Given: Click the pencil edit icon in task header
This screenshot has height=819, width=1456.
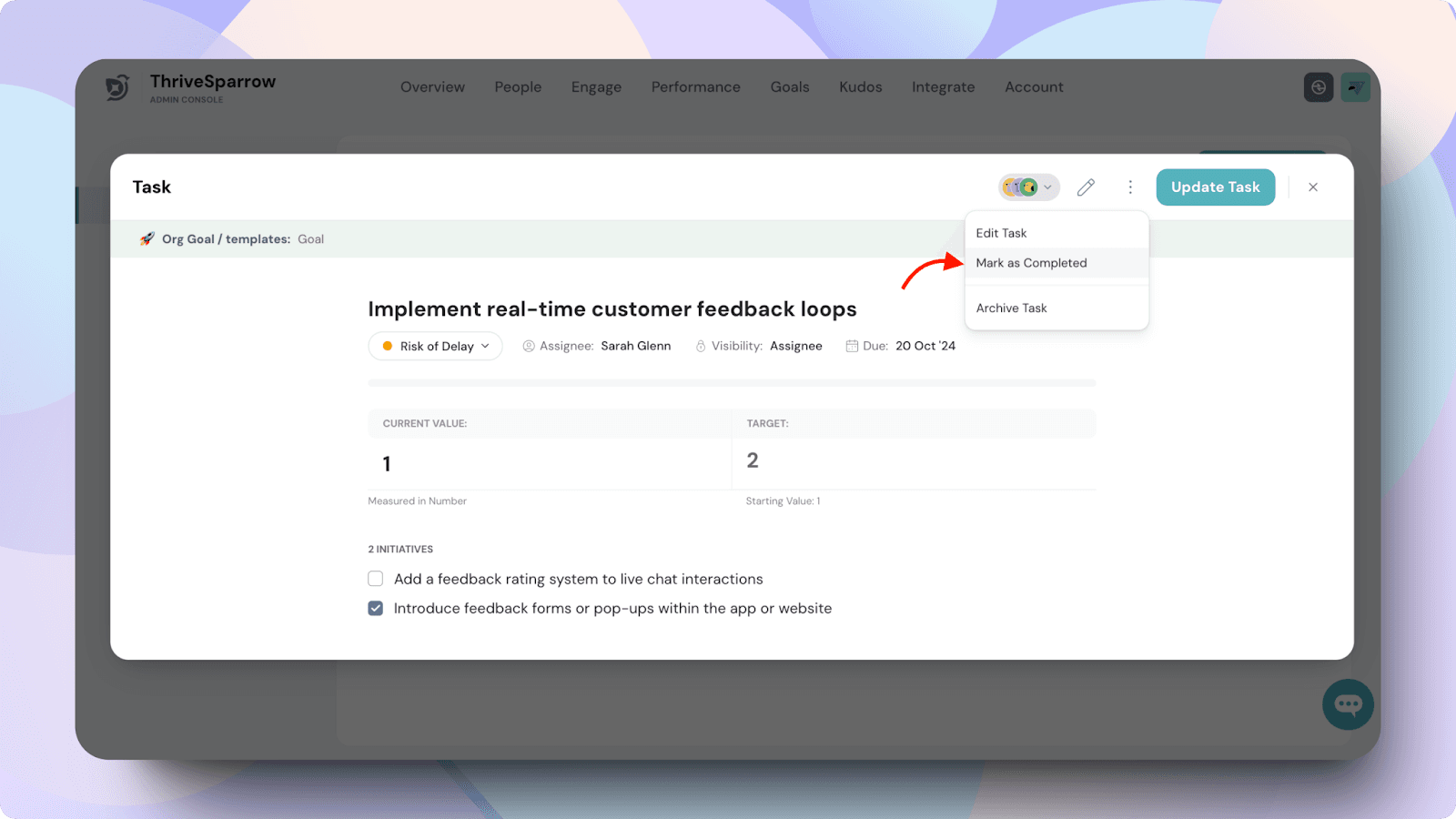Looking at the screenshot, I should 1086,187.
